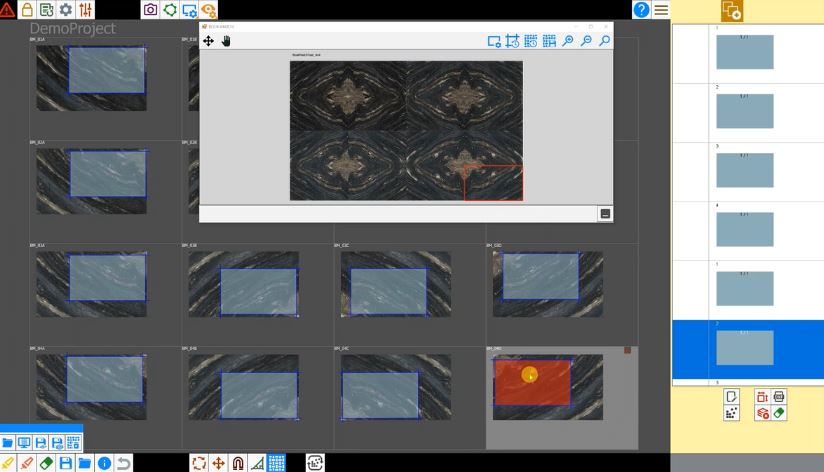Select the third slab thumbnail in bottom row
This screenshot has width=824, height=472.
click(x=396, y=387)
